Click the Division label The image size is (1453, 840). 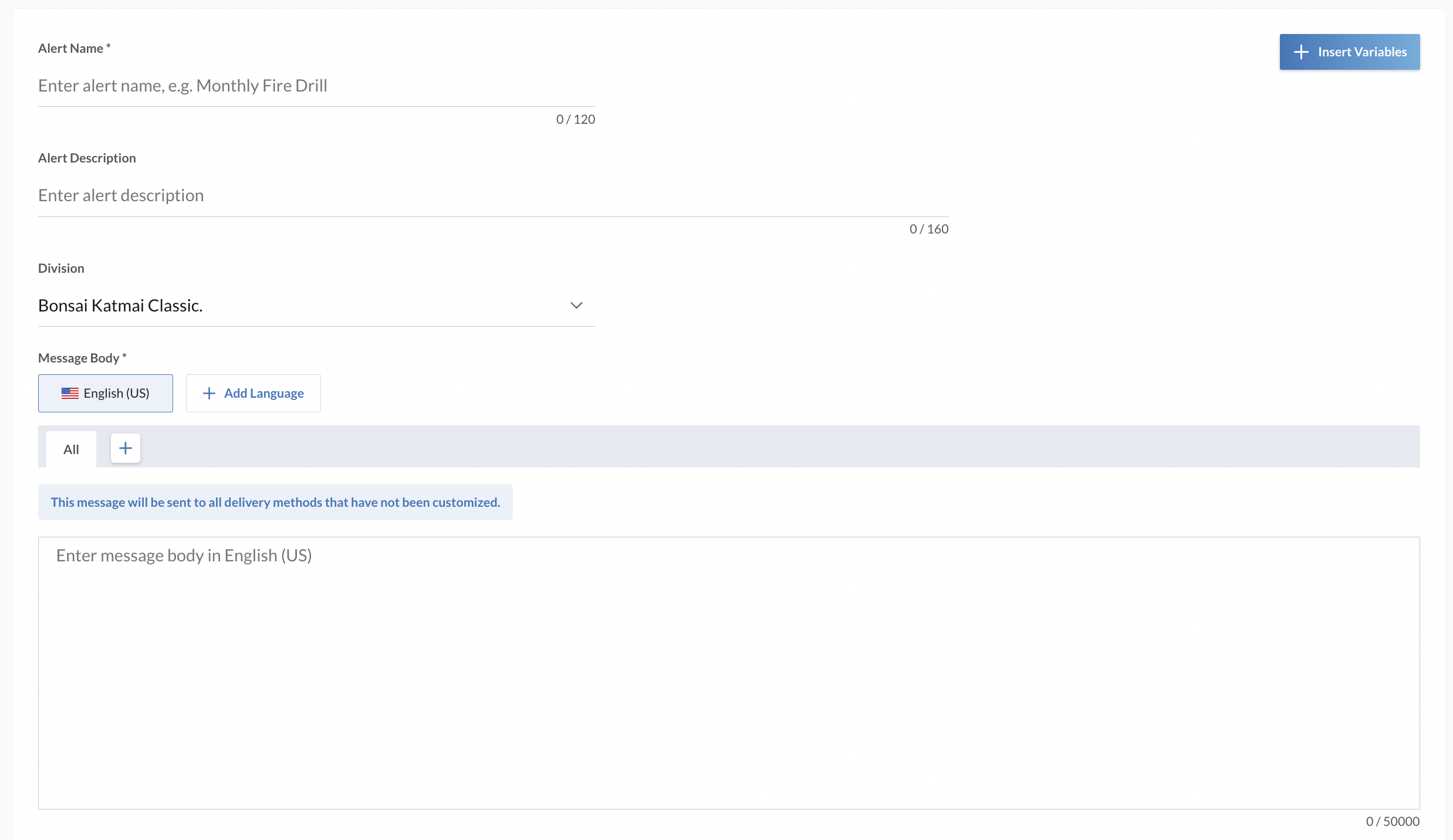61,269
